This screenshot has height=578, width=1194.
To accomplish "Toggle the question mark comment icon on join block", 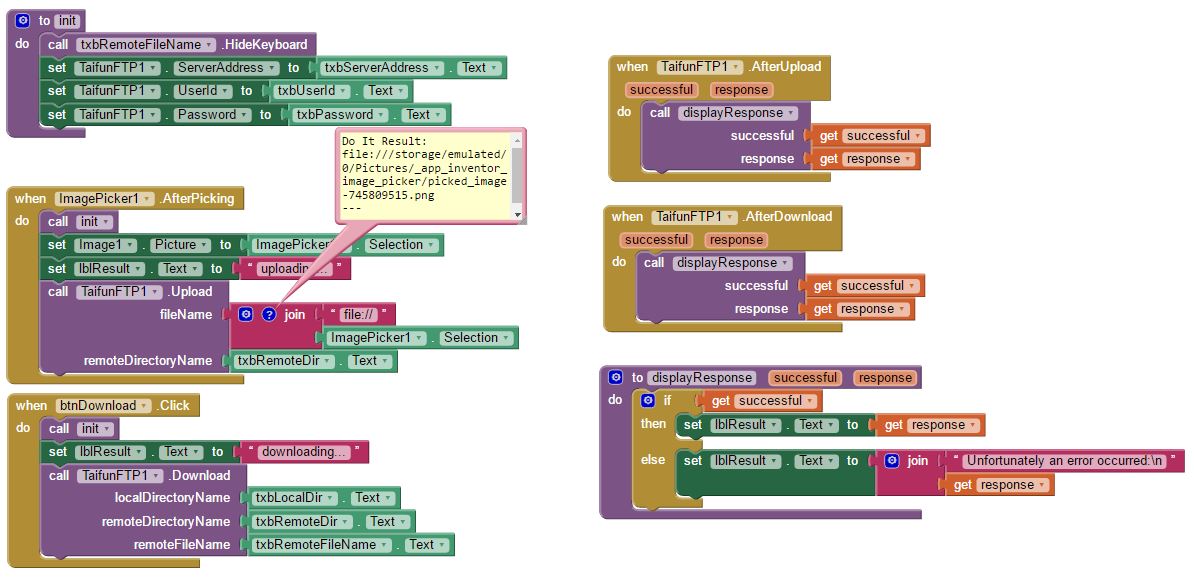I will (268, 314).
